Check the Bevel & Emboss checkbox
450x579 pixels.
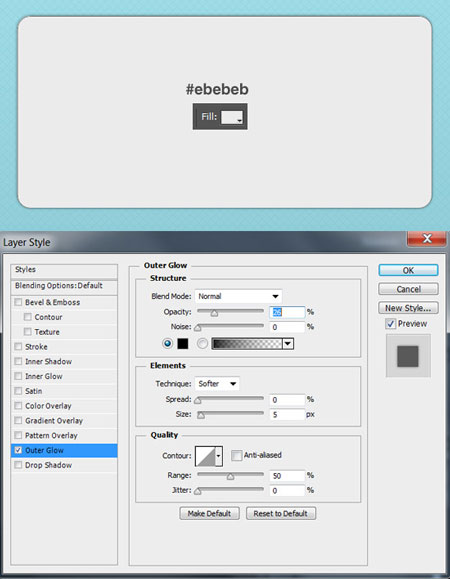[x=18, y=302]
